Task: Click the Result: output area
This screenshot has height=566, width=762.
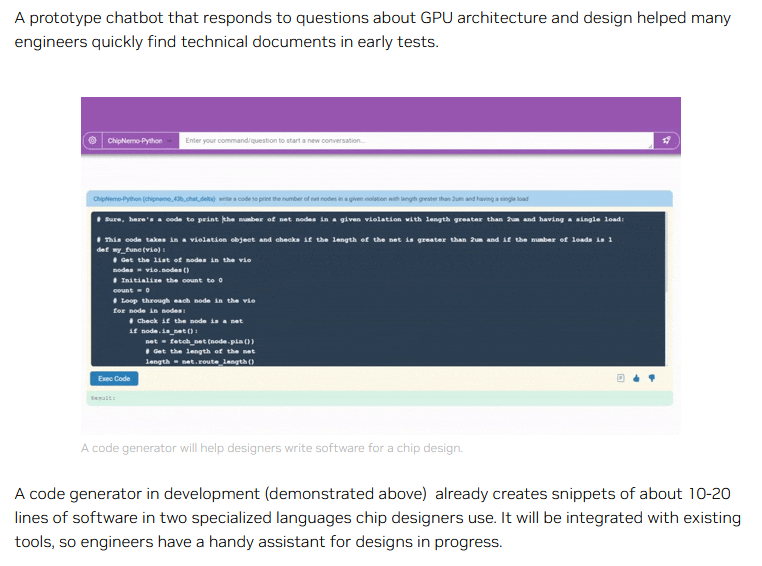Action: 380,398
